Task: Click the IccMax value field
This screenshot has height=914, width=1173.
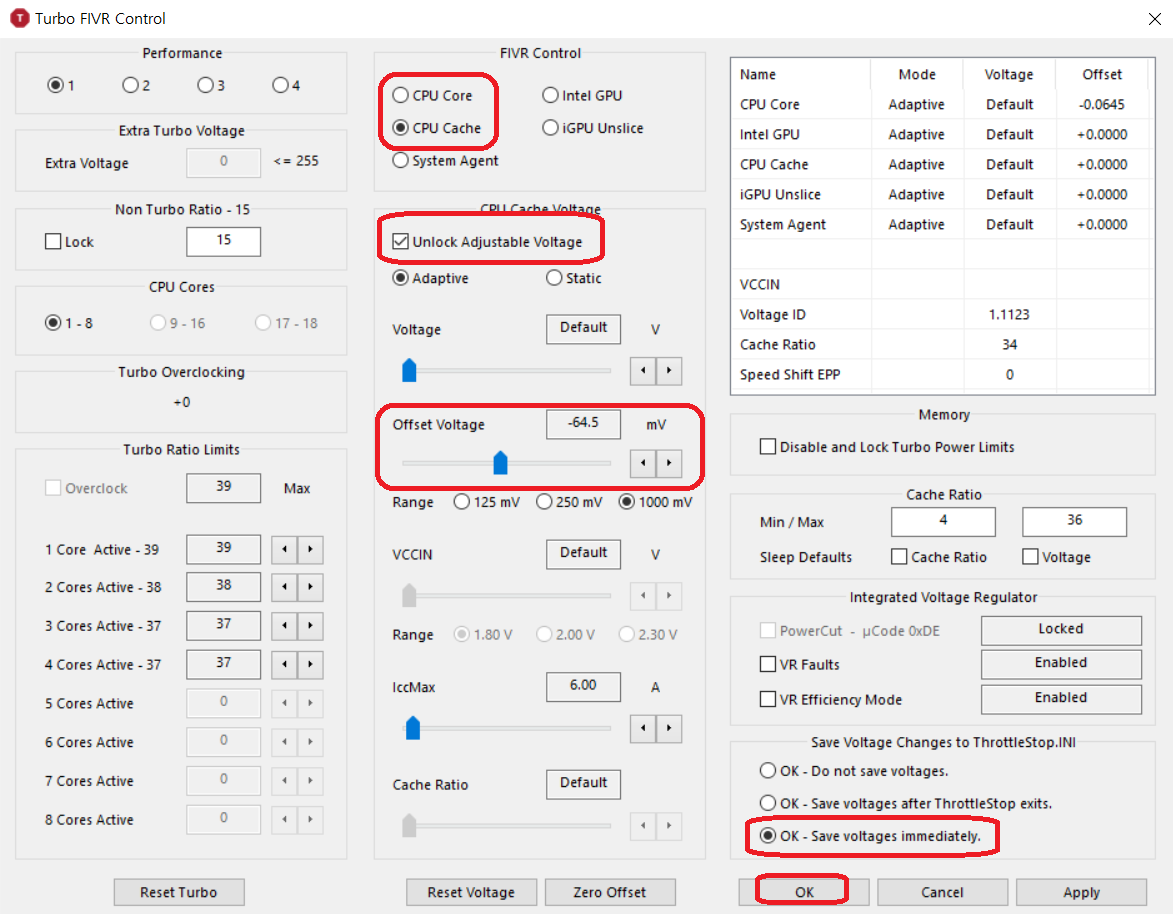Action: [x=584, y=686]
